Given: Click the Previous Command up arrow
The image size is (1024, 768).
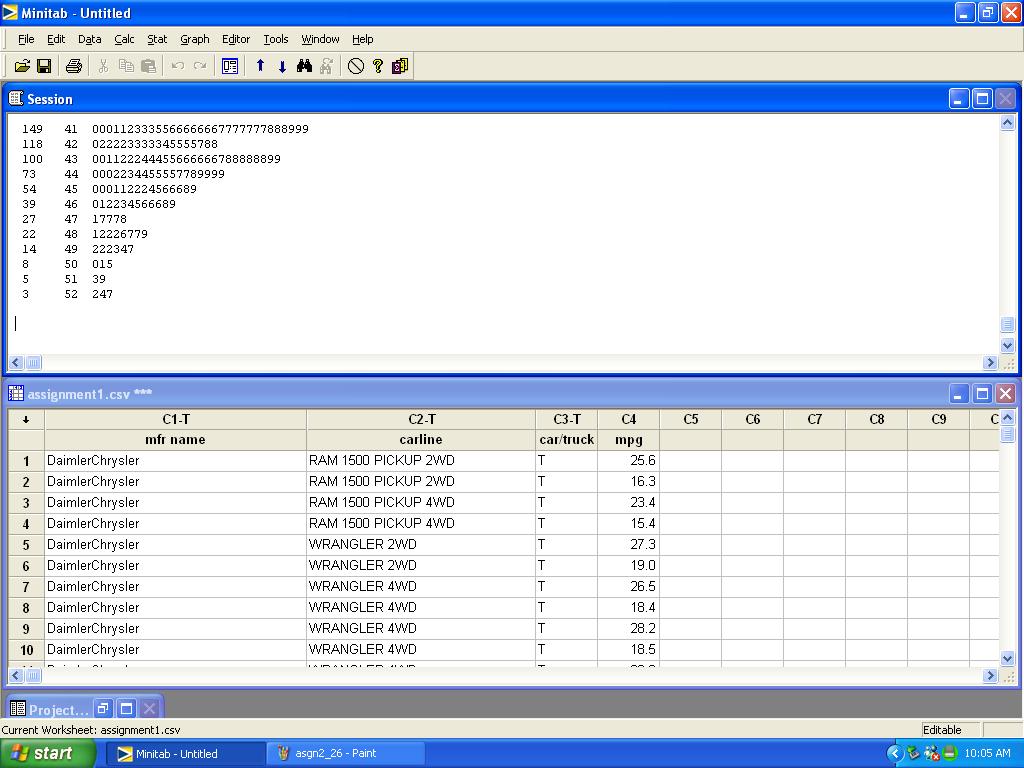Looking at the screenshot, I should 260,66.
